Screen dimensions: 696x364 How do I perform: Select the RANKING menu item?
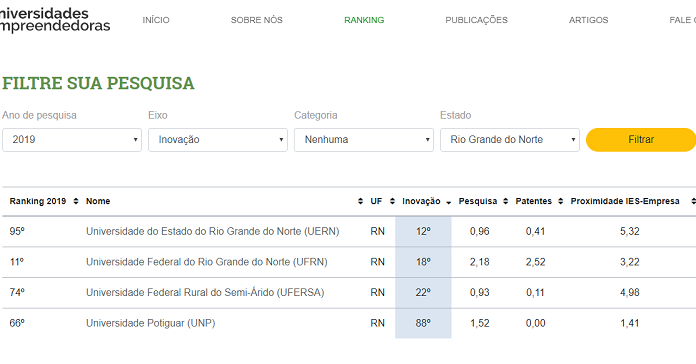(364, 20)
